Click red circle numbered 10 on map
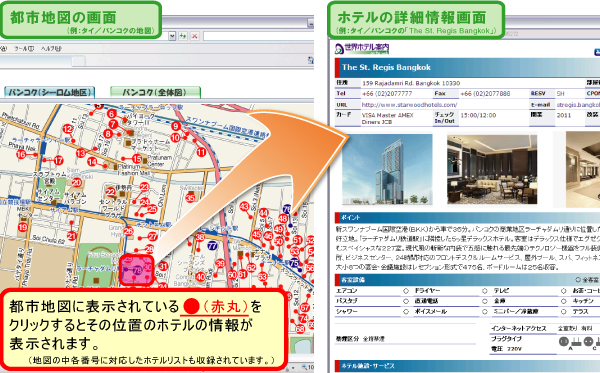The image size is (600, 373). [176, 138]
